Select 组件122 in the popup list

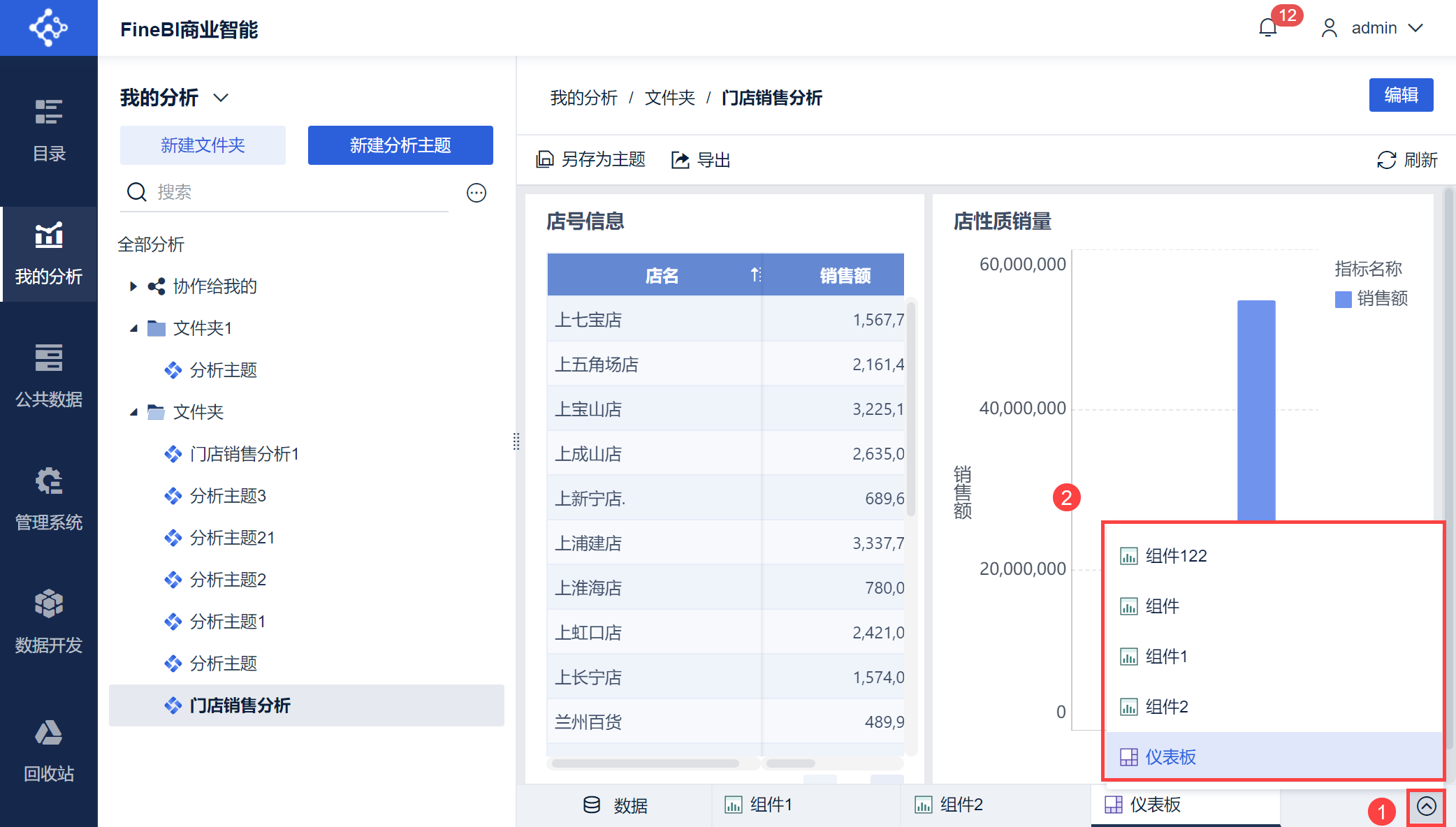click(x=1177, y=556)
